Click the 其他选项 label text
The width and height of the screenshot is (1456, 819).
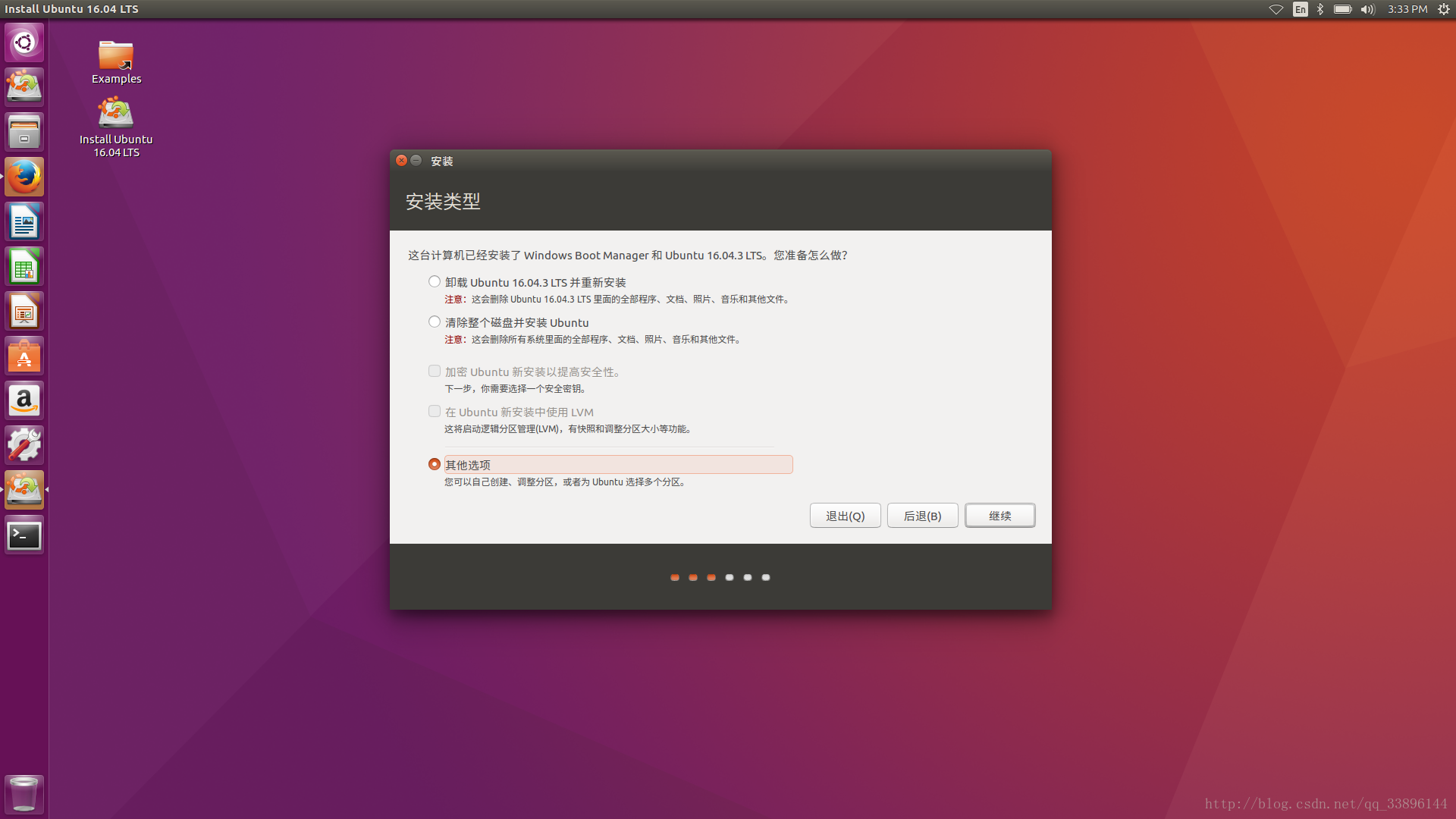[x=468, y=465]
